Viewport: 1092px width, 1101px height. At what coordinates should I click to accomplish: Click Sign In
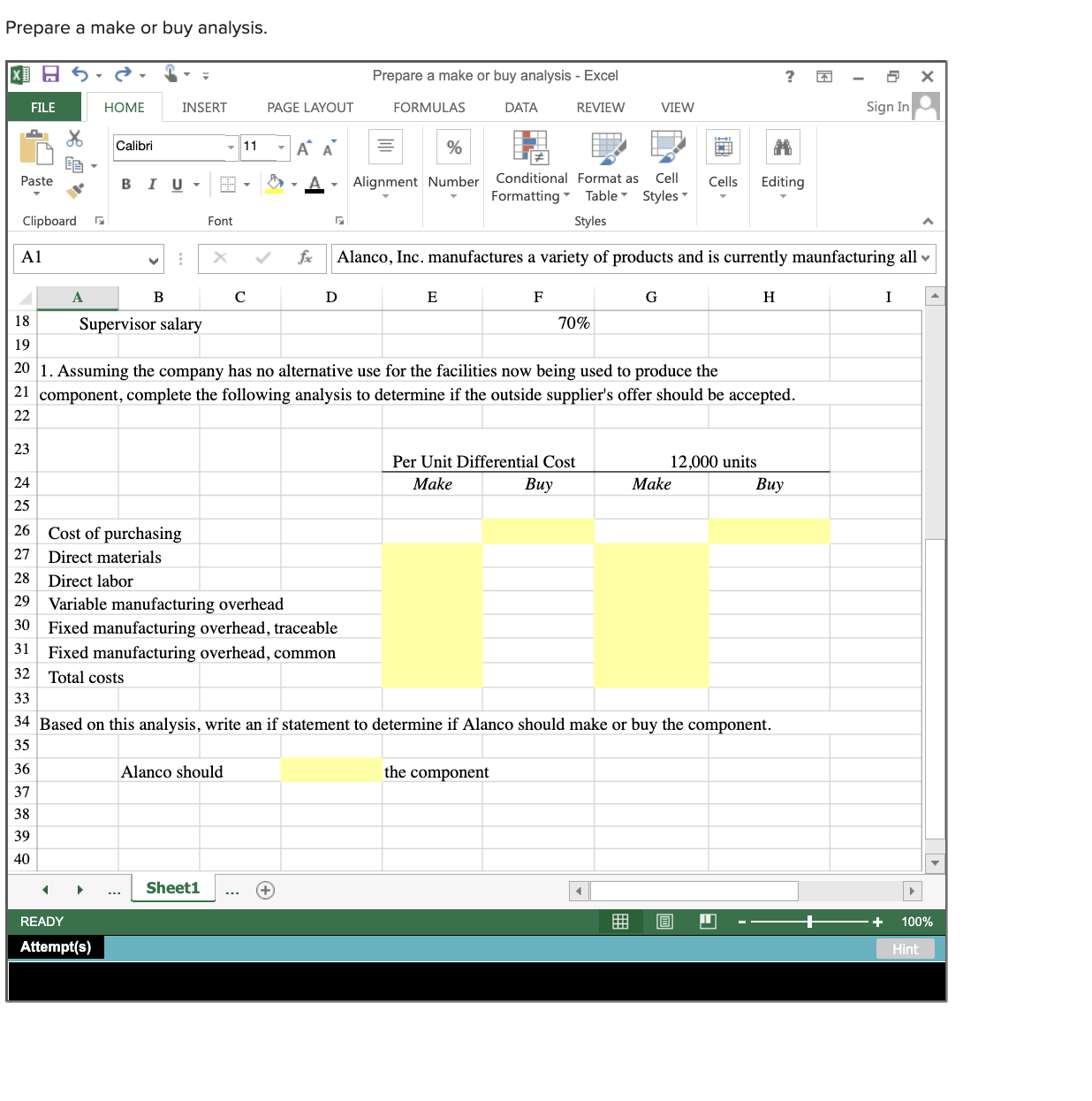887,106
